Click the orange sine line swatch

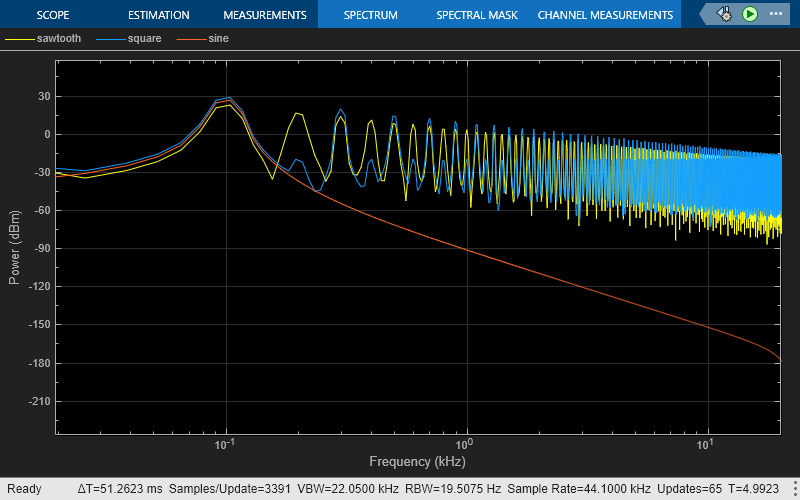tap(191, 39)
